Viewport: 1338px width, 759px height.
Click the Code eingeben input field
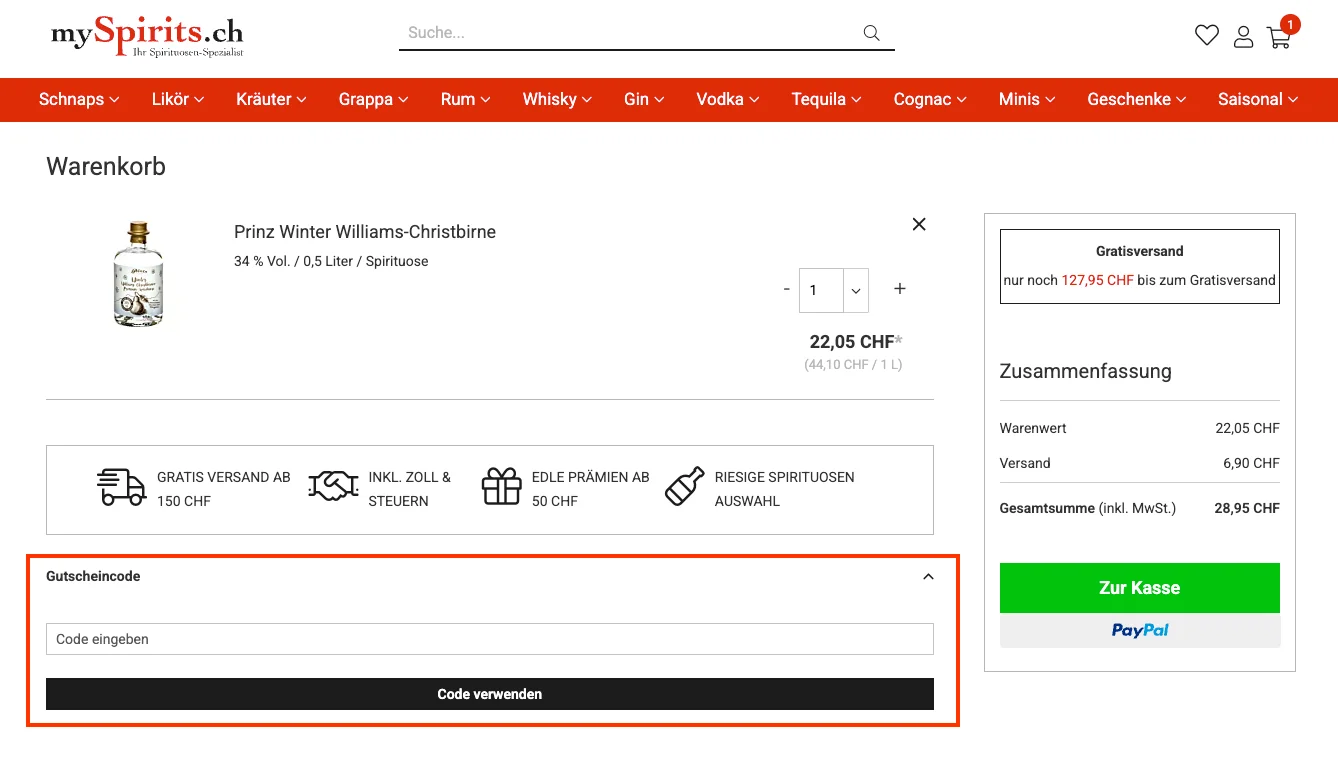489,639
